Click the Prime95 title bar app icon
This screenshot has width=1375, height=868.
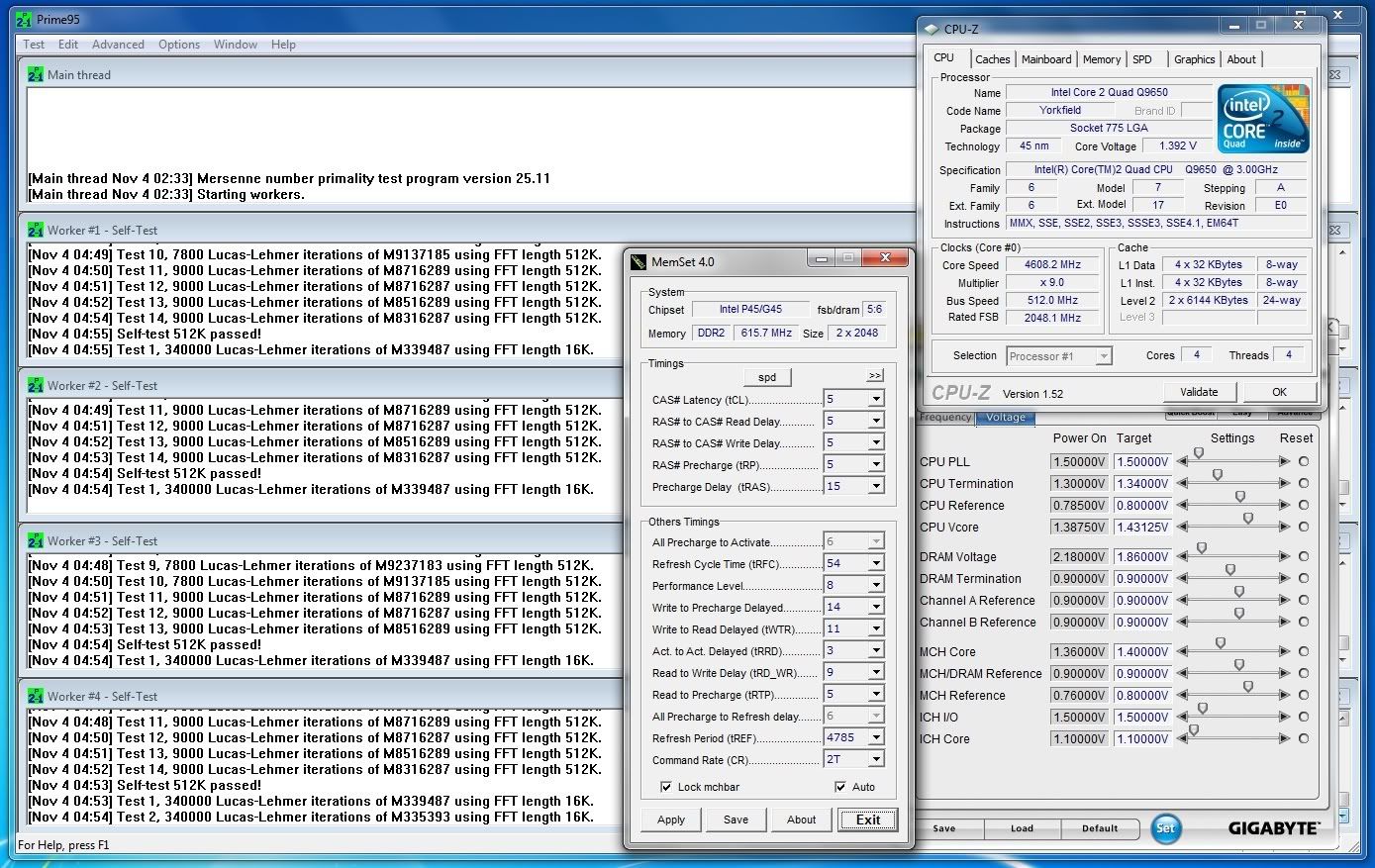(24, 19)
